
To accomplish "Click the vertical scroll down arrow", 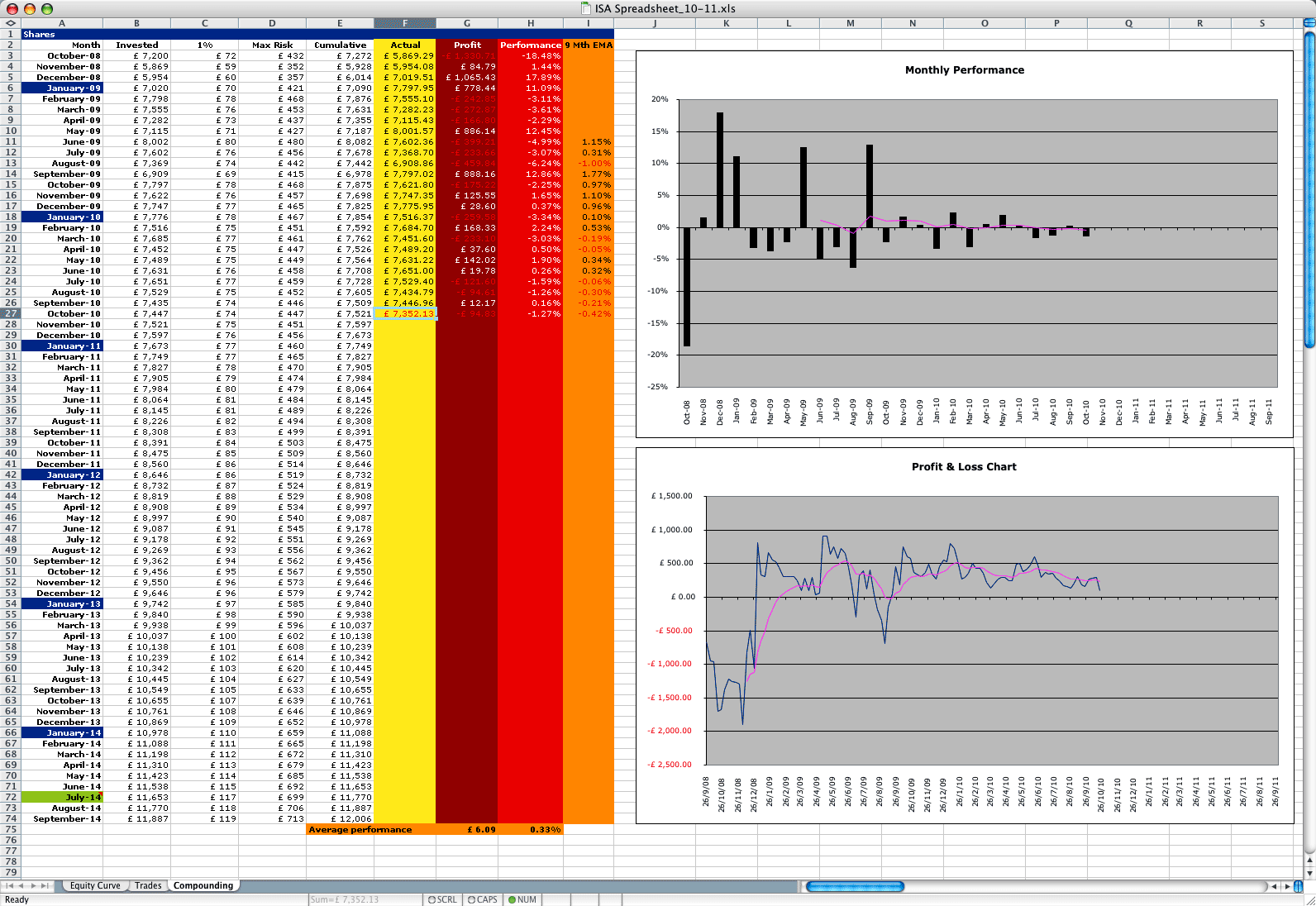I will (1309, 872).
